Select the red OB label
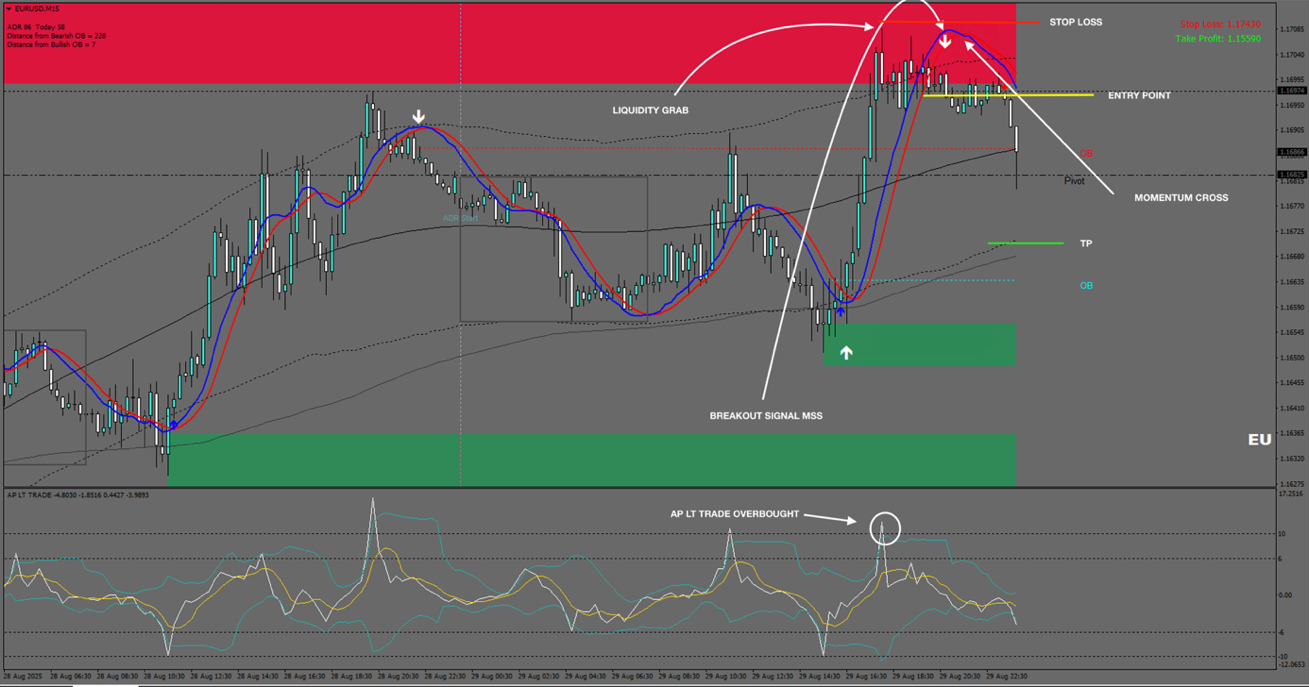Image resolution: width=1309 pixels, height=687 pixels. (x=1086, y=154)
